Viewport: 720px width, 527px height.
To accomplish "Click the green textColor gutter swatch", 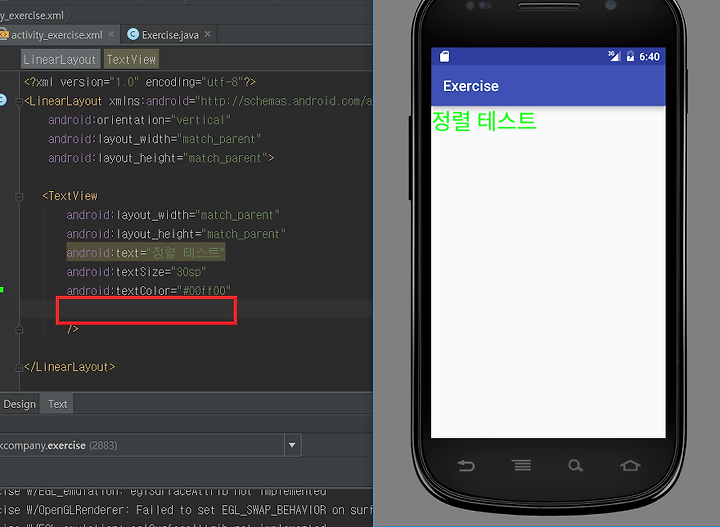I will (x=2, y=290).
